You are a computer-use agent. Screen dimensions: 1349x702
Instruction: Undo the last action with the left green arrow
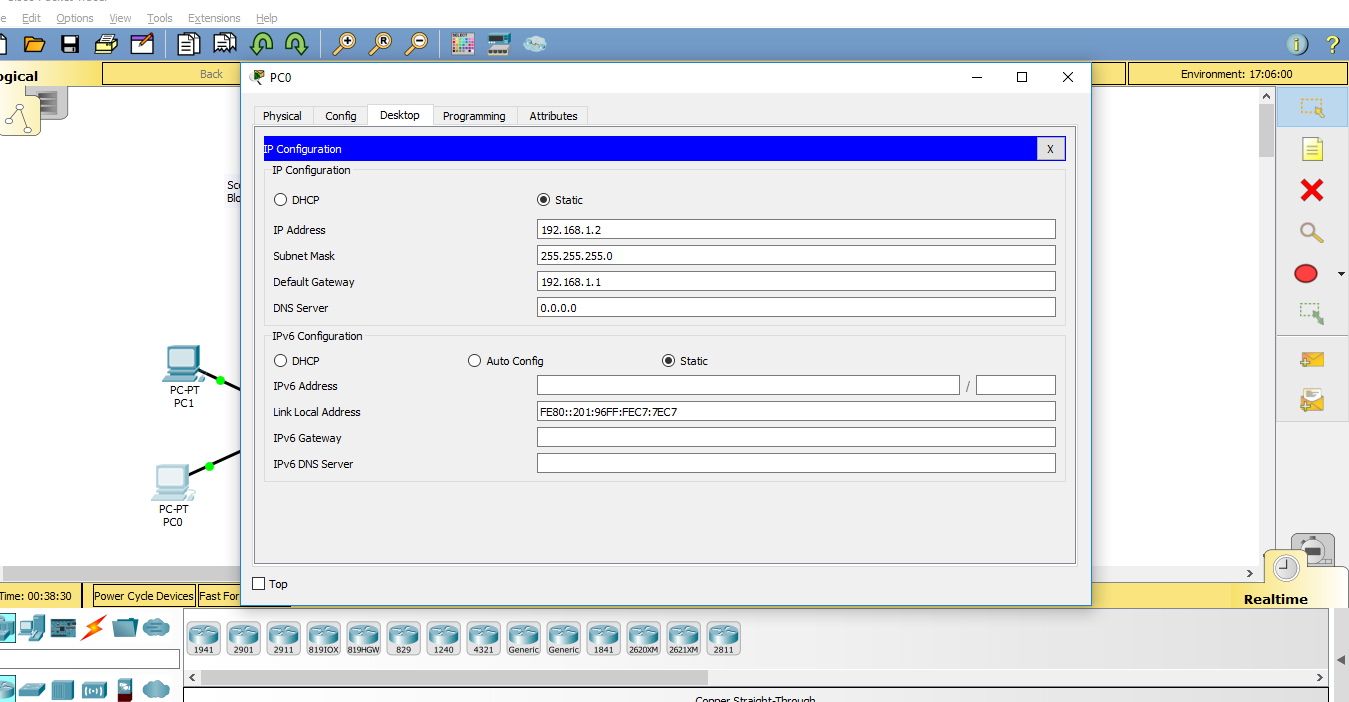[262, 44]
